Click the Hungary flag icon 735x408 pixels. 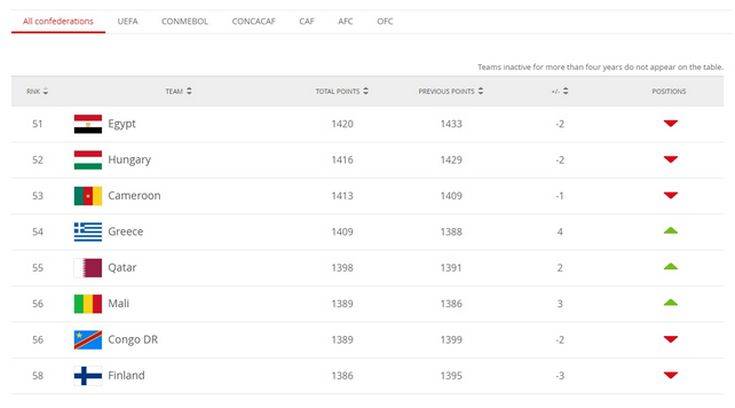[x=88, y=160]
